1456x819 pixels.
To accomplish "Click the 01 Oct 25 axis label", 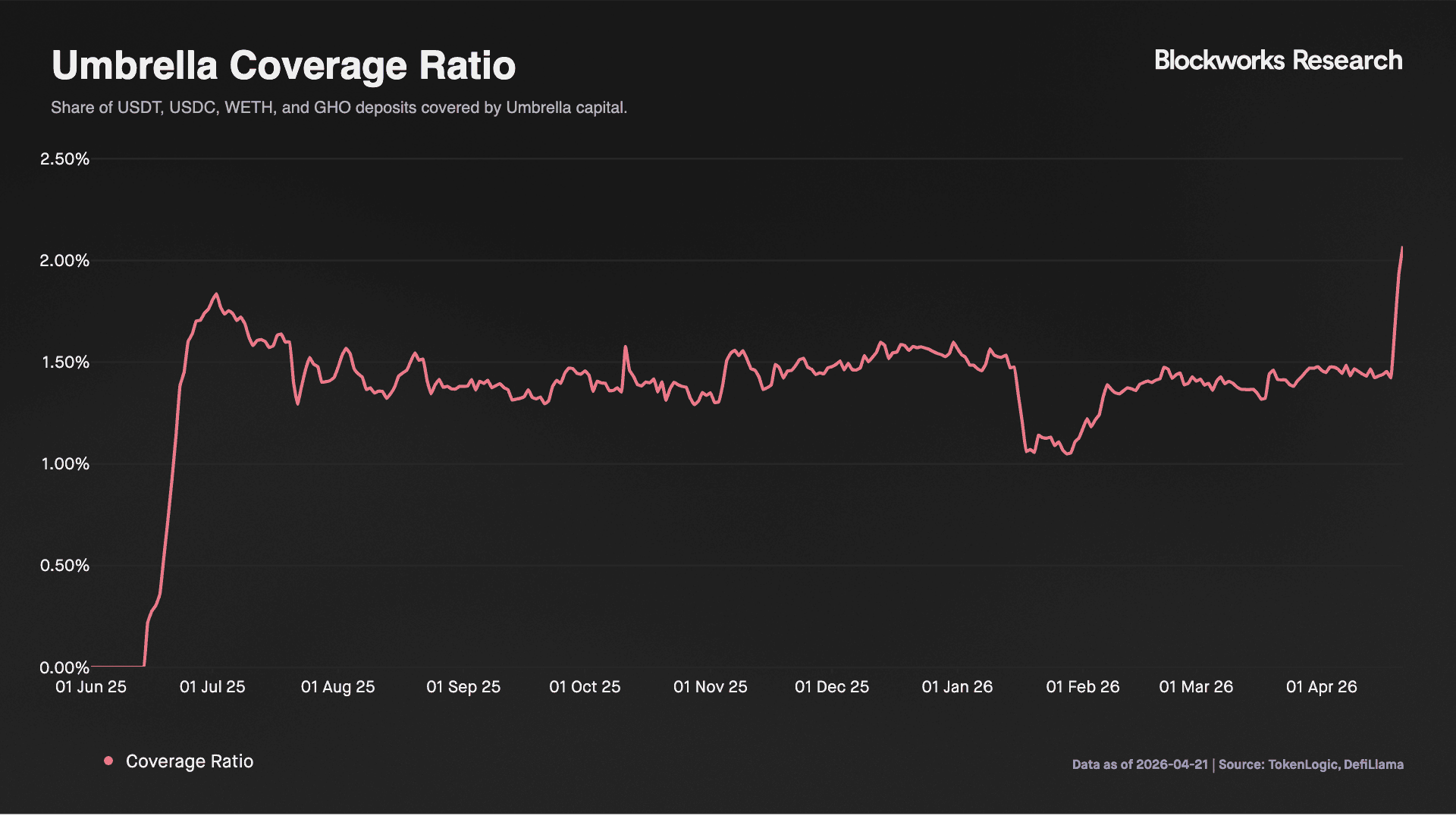I will pyautogui.click(x=585, y=687).
